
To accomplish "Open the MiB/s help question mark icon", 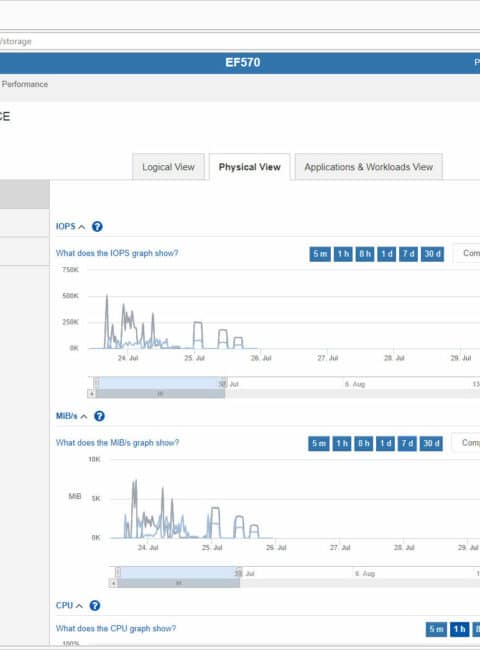I will (x=99, y=416).
